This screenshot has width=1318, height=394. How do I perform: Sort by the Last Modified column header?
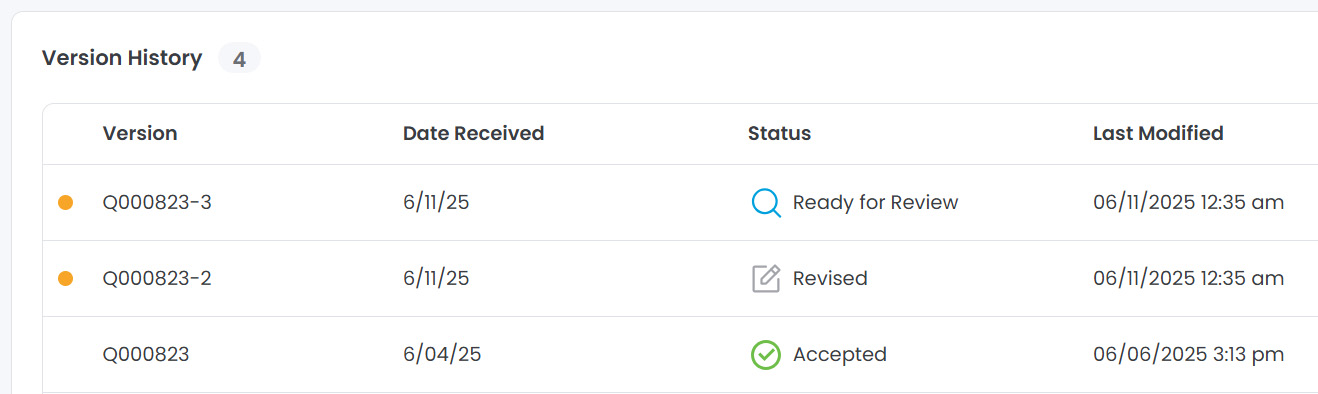point(1158,133)
